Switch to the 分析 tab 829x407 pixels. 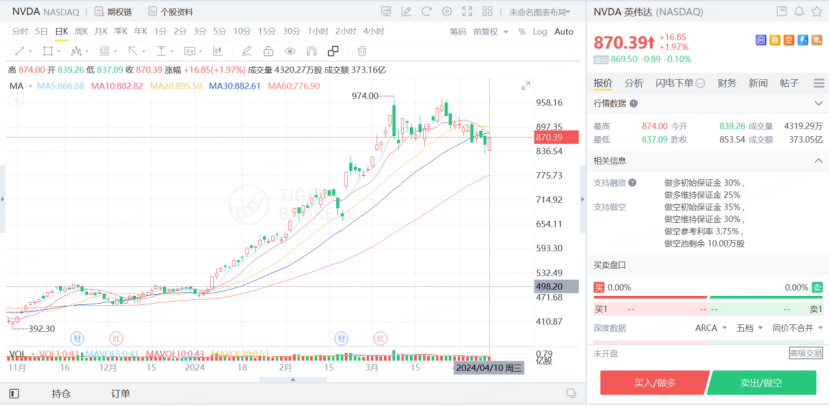pos(634,83)
